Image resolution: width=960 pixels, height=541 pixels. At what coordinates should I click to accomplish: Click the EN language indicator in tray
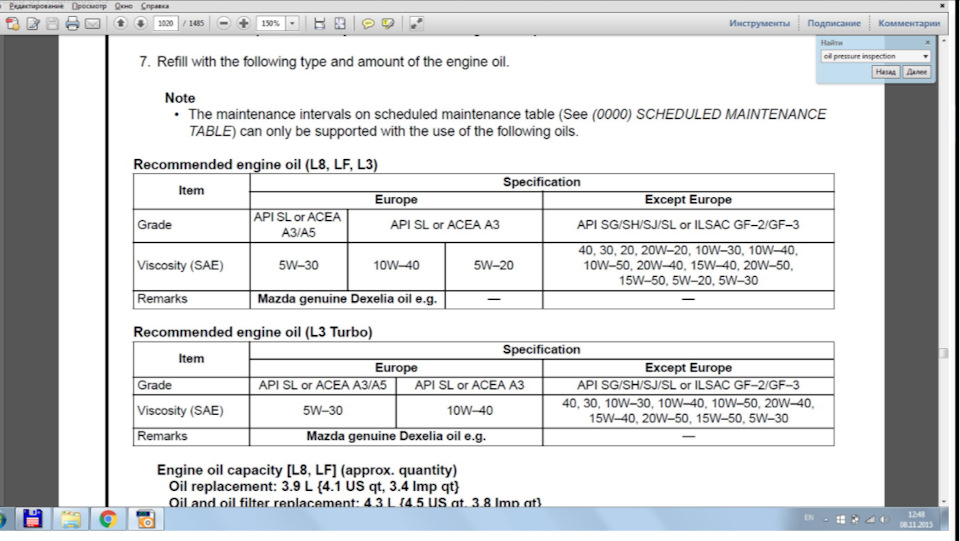click(809, 518)
